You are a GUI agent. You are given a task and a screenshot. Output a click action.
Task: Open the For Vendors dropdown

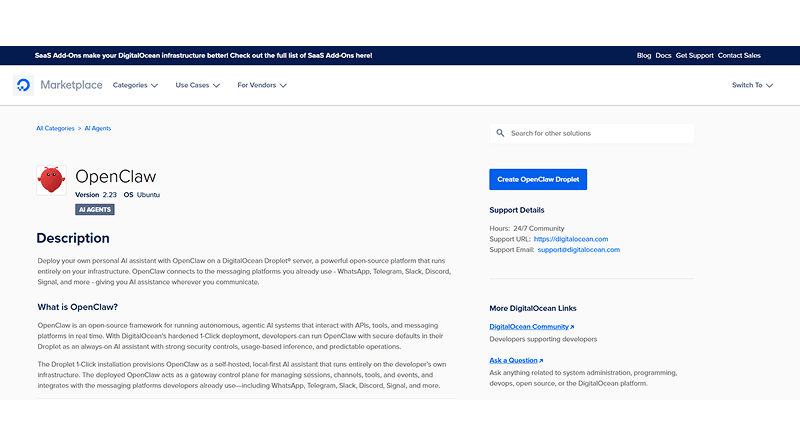tap(262, 85)
